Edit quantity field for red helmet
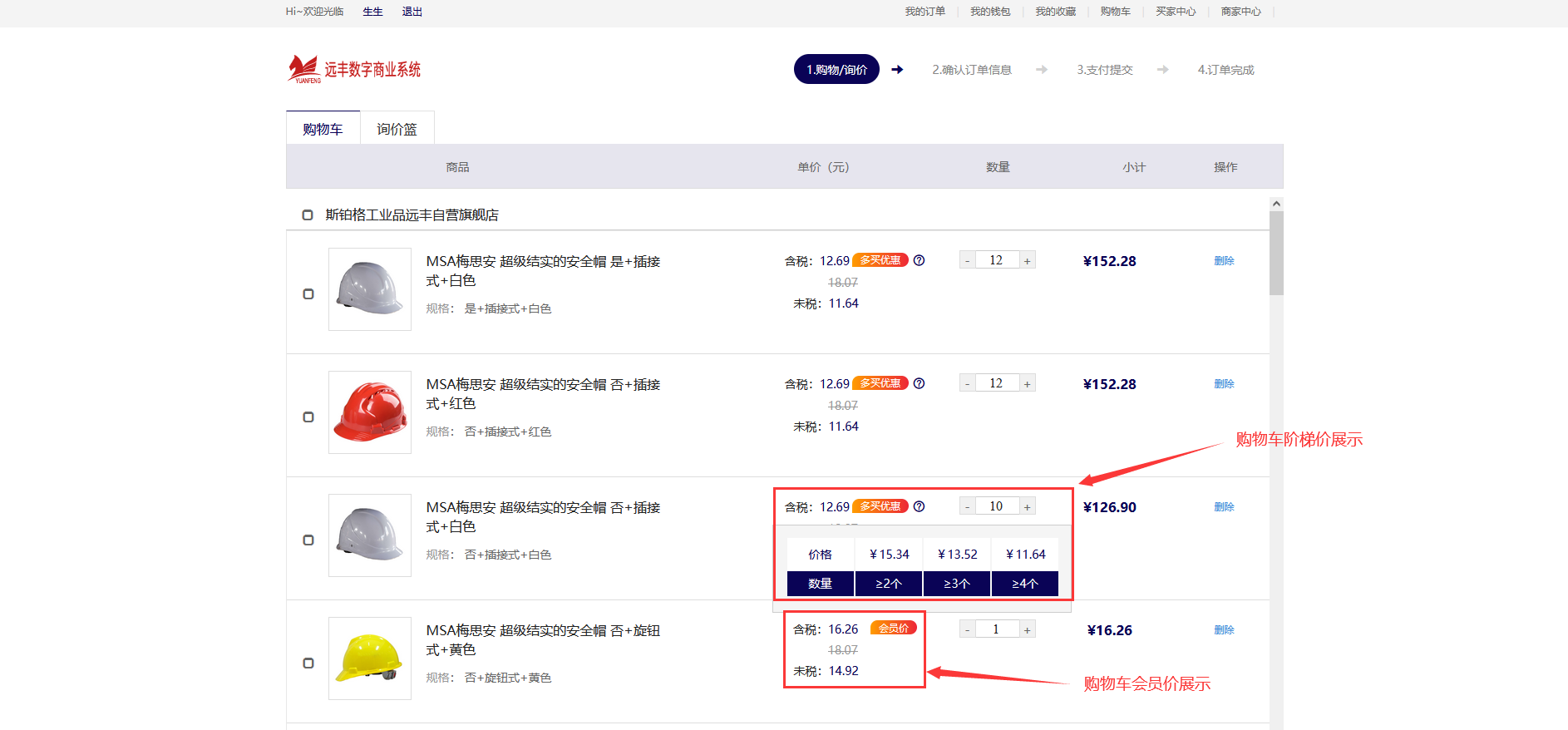1568x730 pixels. coord(997,383)
